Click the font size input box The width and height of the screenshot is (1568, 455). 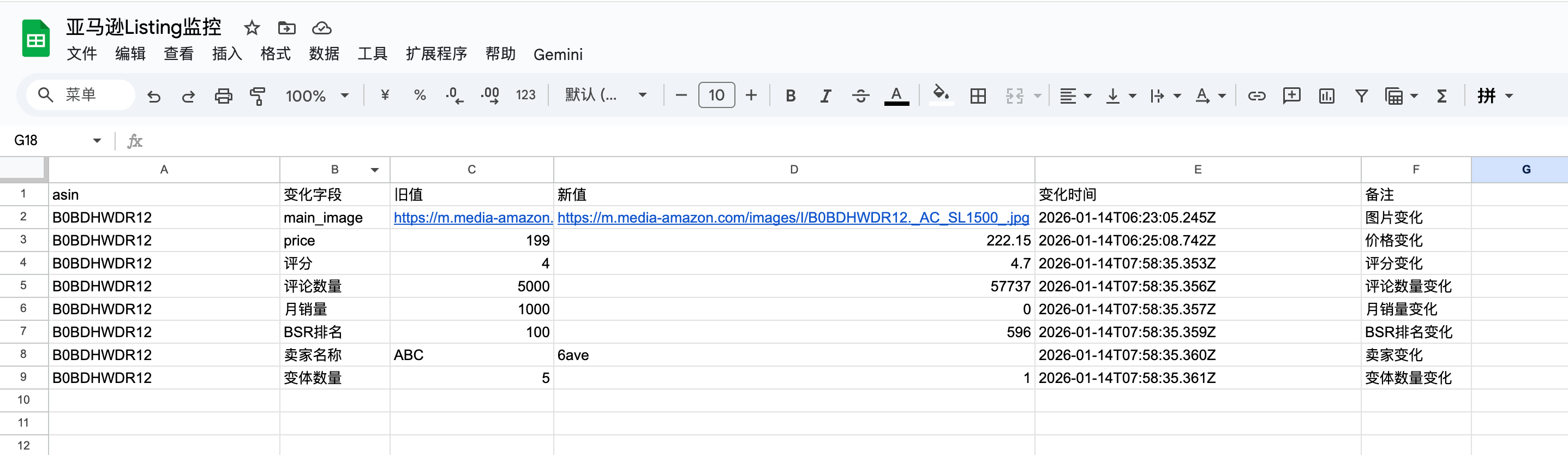tap(716, 95)
